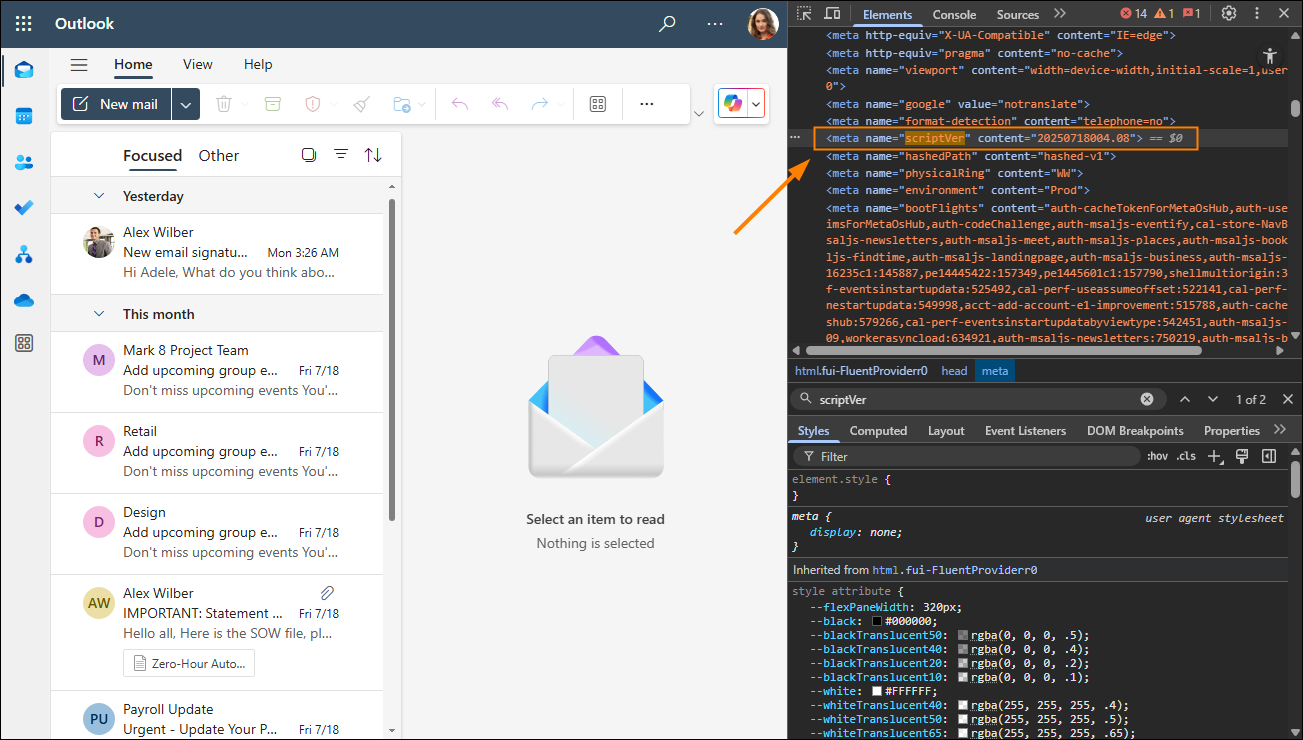
Task: Enable message selection mode via the circle icon
Action: pos(309,155)
